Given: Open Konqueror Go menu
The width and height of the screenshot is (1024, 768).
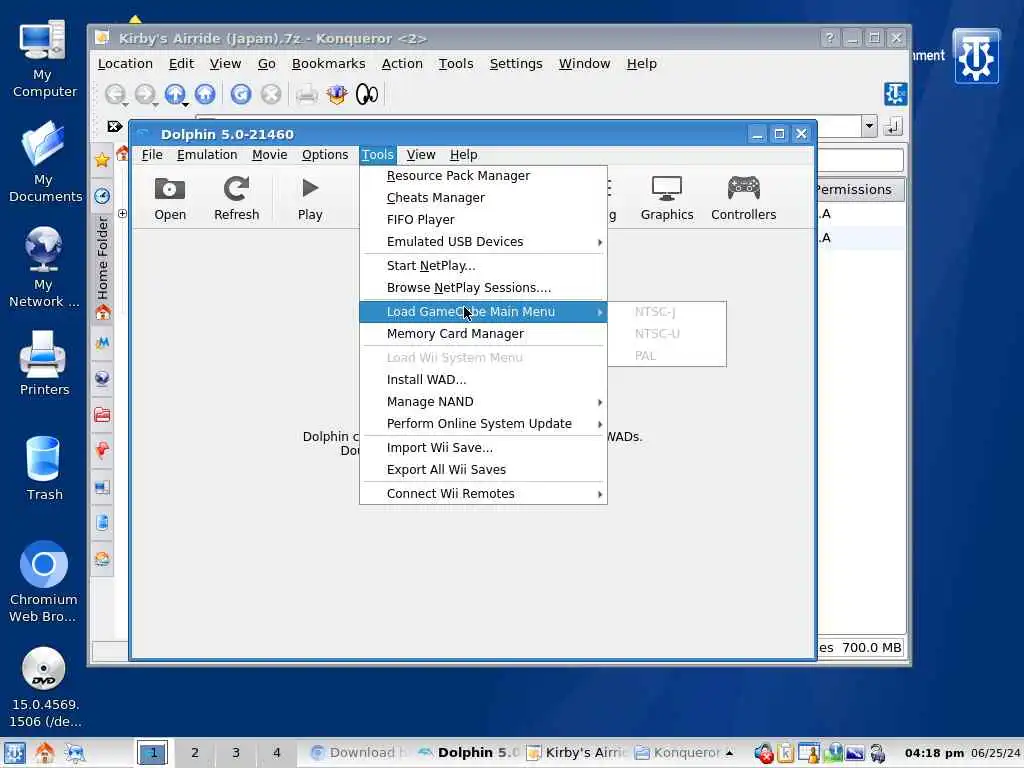Looking at the screenshot, I should point(266,63).
